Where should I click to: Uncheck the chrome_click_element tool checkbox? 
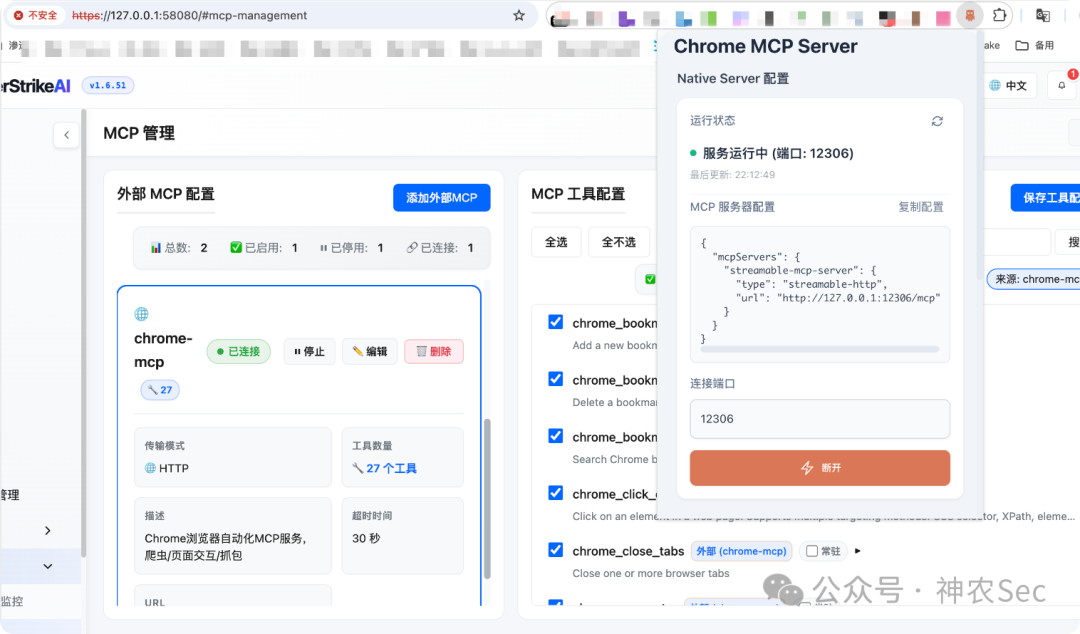click(556, 493)
